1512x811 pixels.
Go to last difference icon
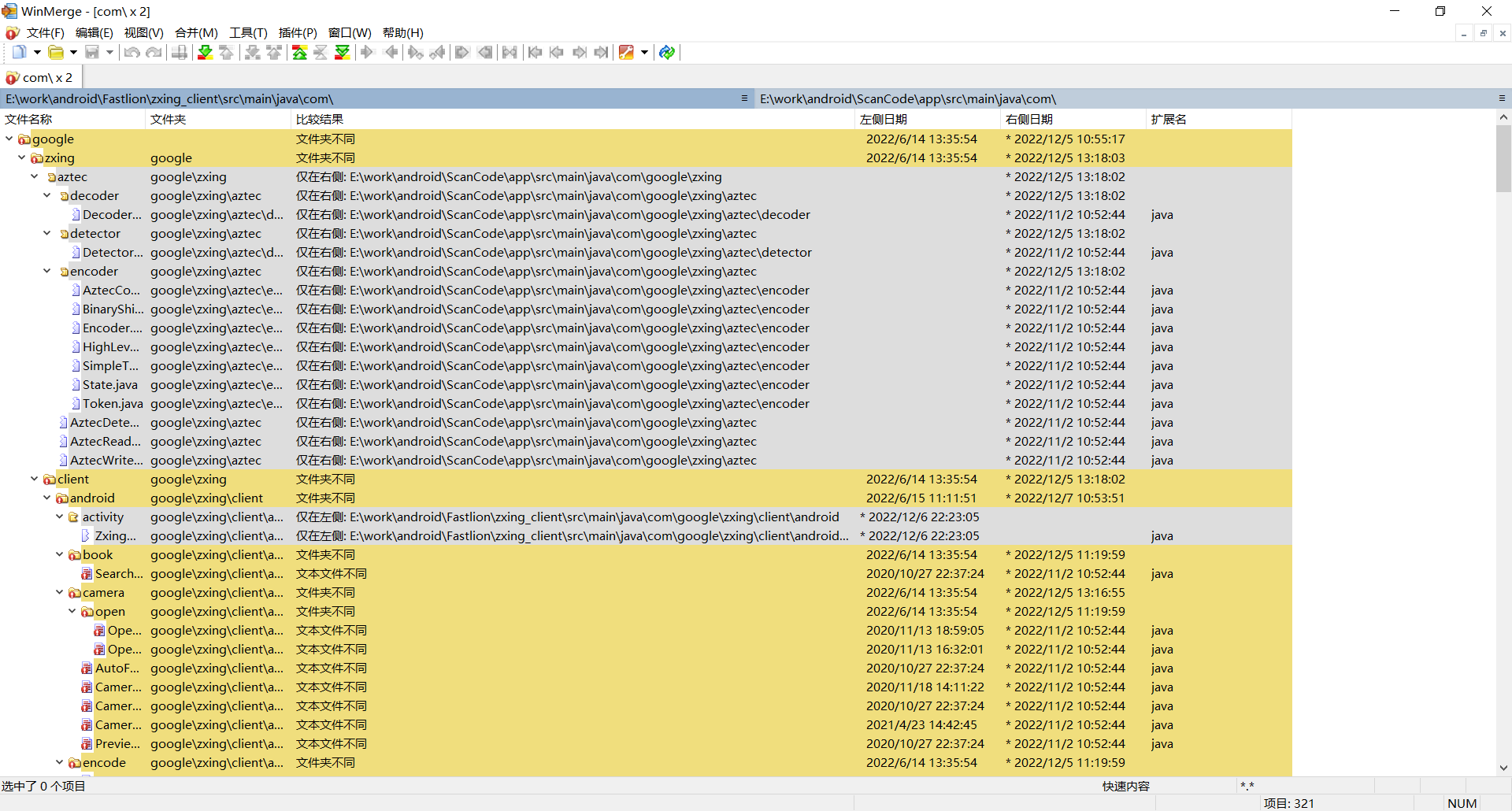343,52
